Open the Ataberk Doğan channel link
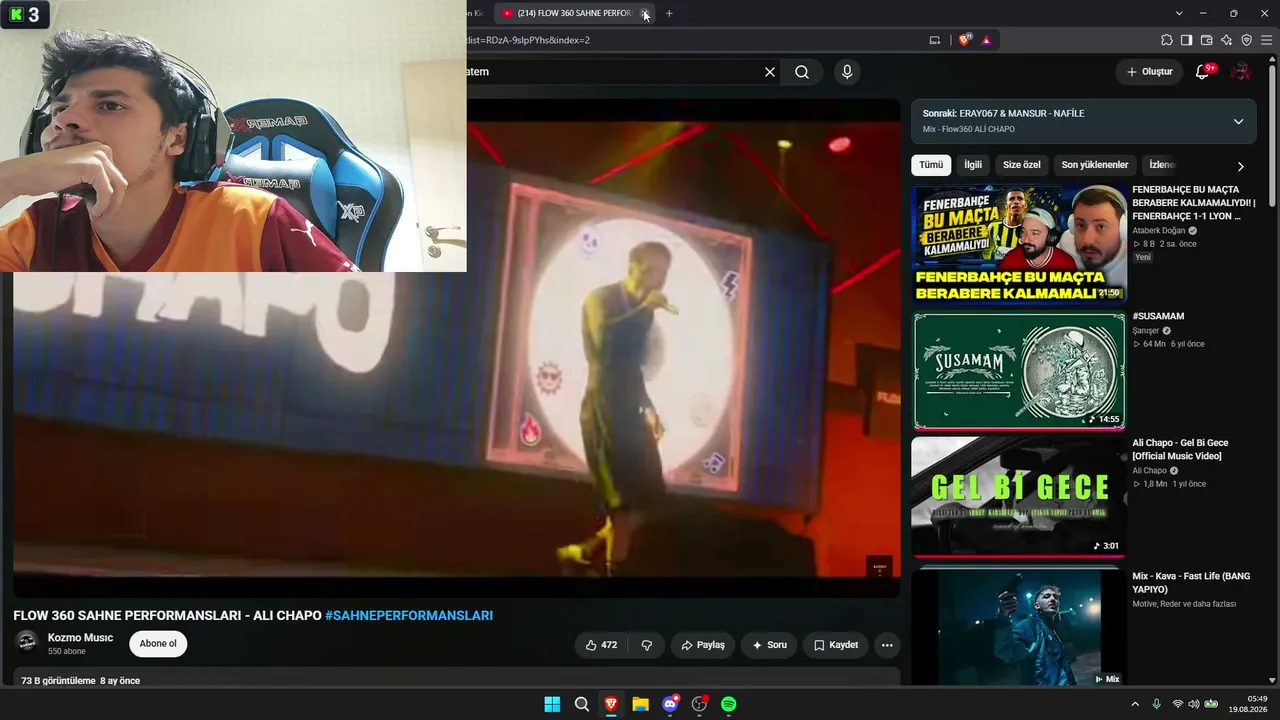The width and height of the screenshot is (1280, 720). (1159, 231)
